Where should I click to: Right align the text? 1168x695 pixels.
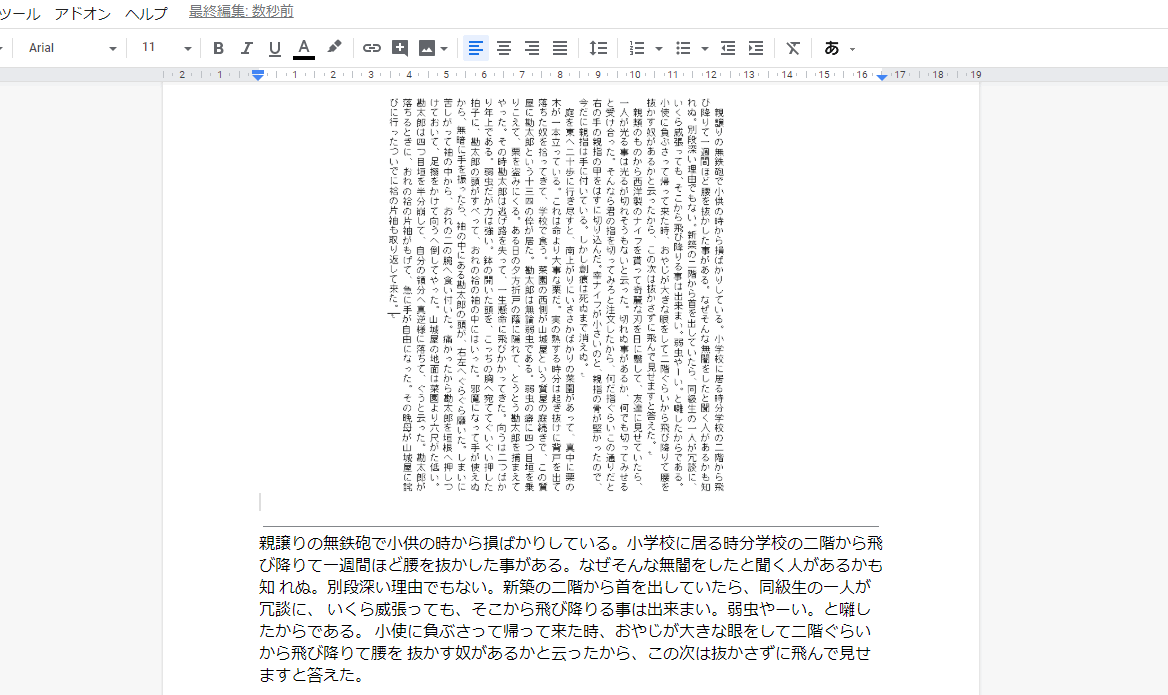pyautogui.click(x=532, y=48)
